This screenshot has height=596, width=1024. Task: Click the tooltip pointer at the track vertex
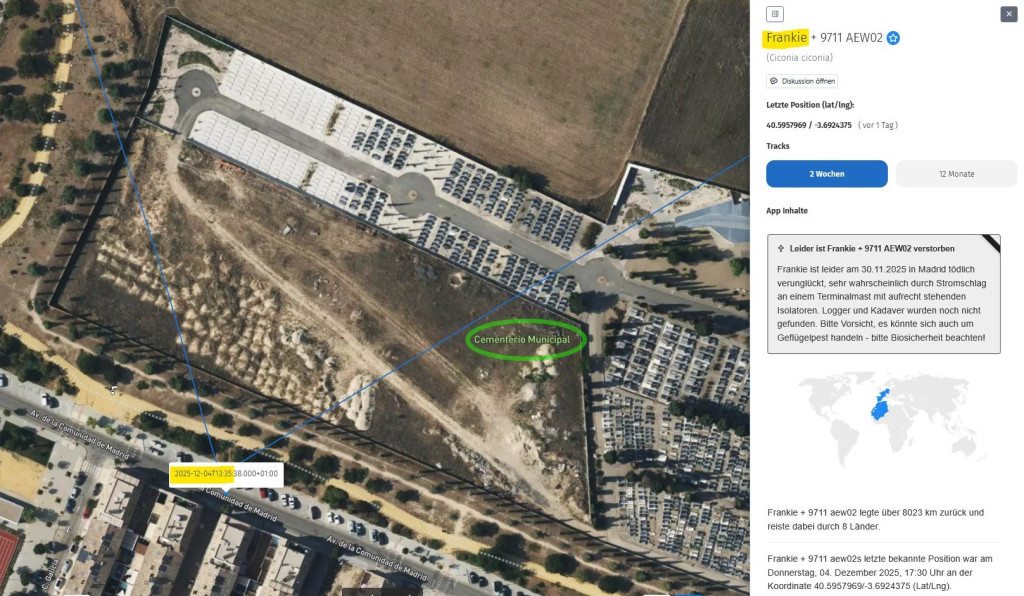tap(225, 488)
